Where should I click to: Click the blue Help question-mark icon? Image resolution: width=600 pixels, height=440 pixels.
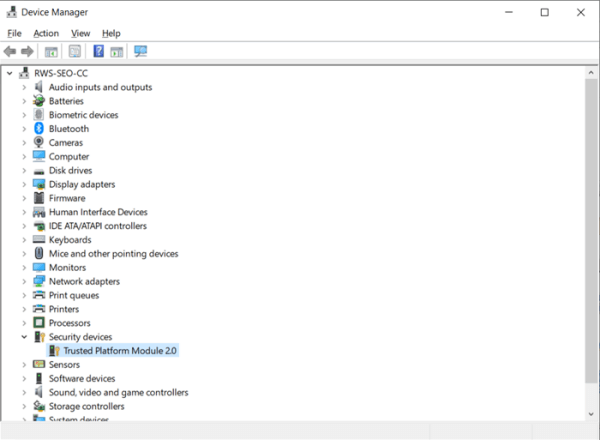(x=99, y=51)
